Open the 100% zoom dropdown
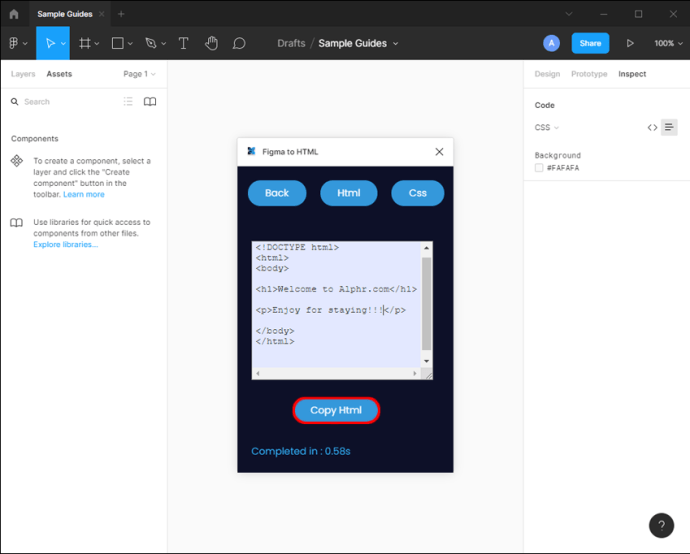Screen dimensions: 690x554 (668, 43)
